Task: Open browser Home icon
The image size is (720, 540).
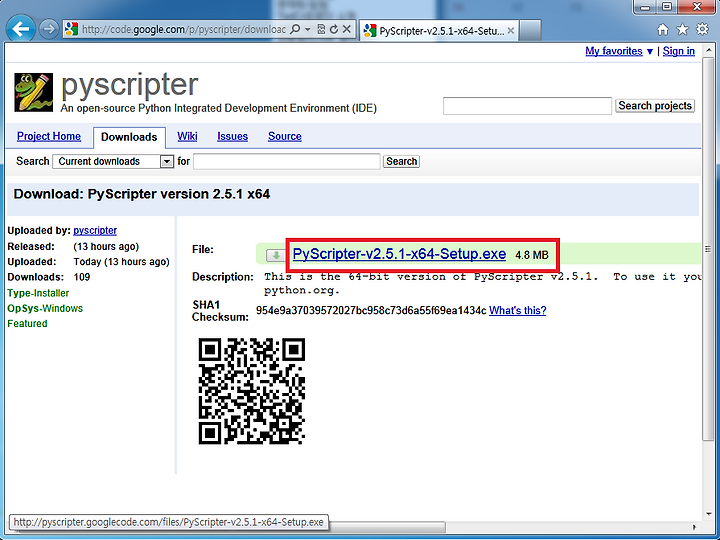Action: pos(663,29)
